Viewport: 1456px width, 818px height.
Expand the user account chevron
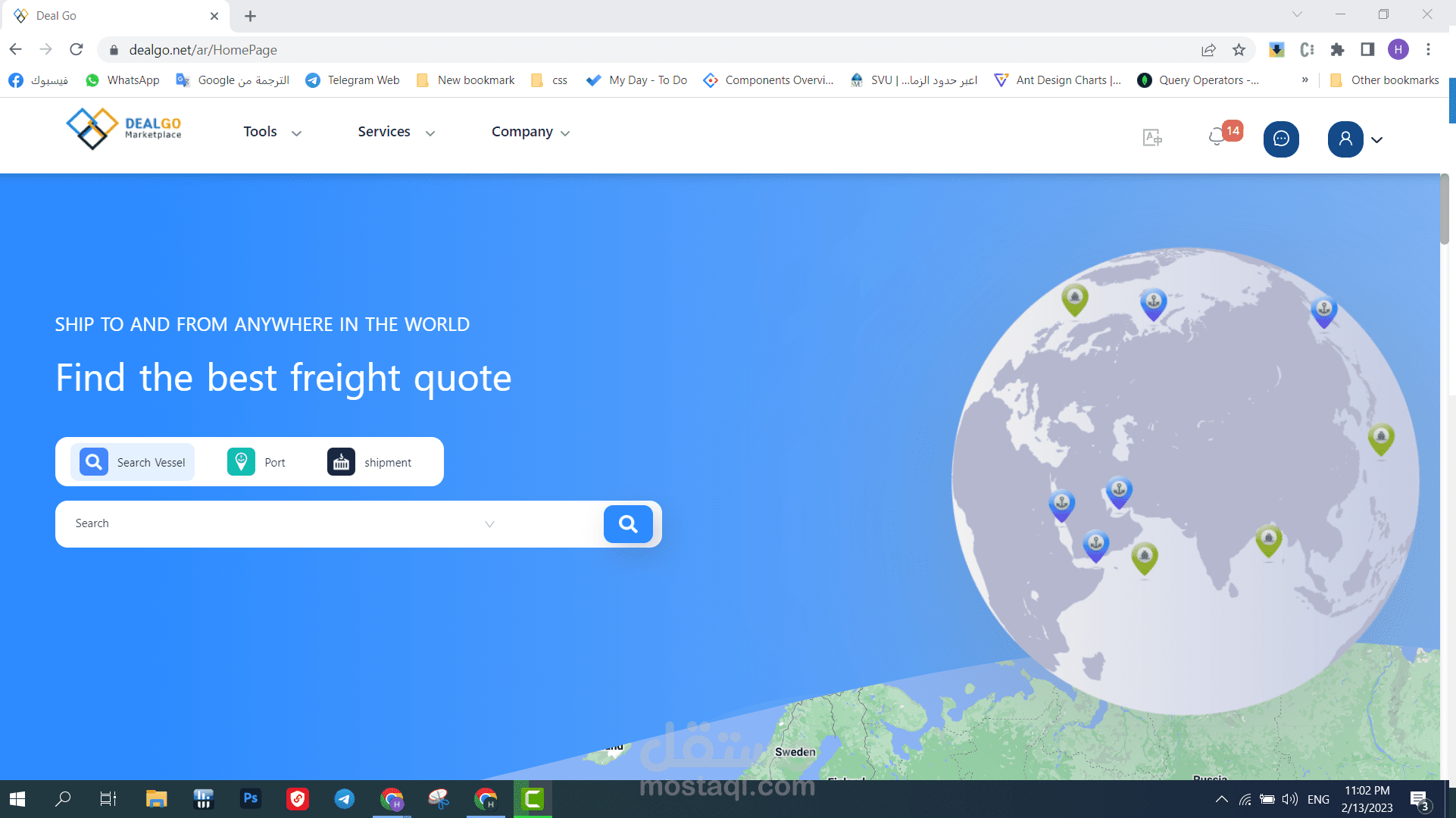(1377, 140)
